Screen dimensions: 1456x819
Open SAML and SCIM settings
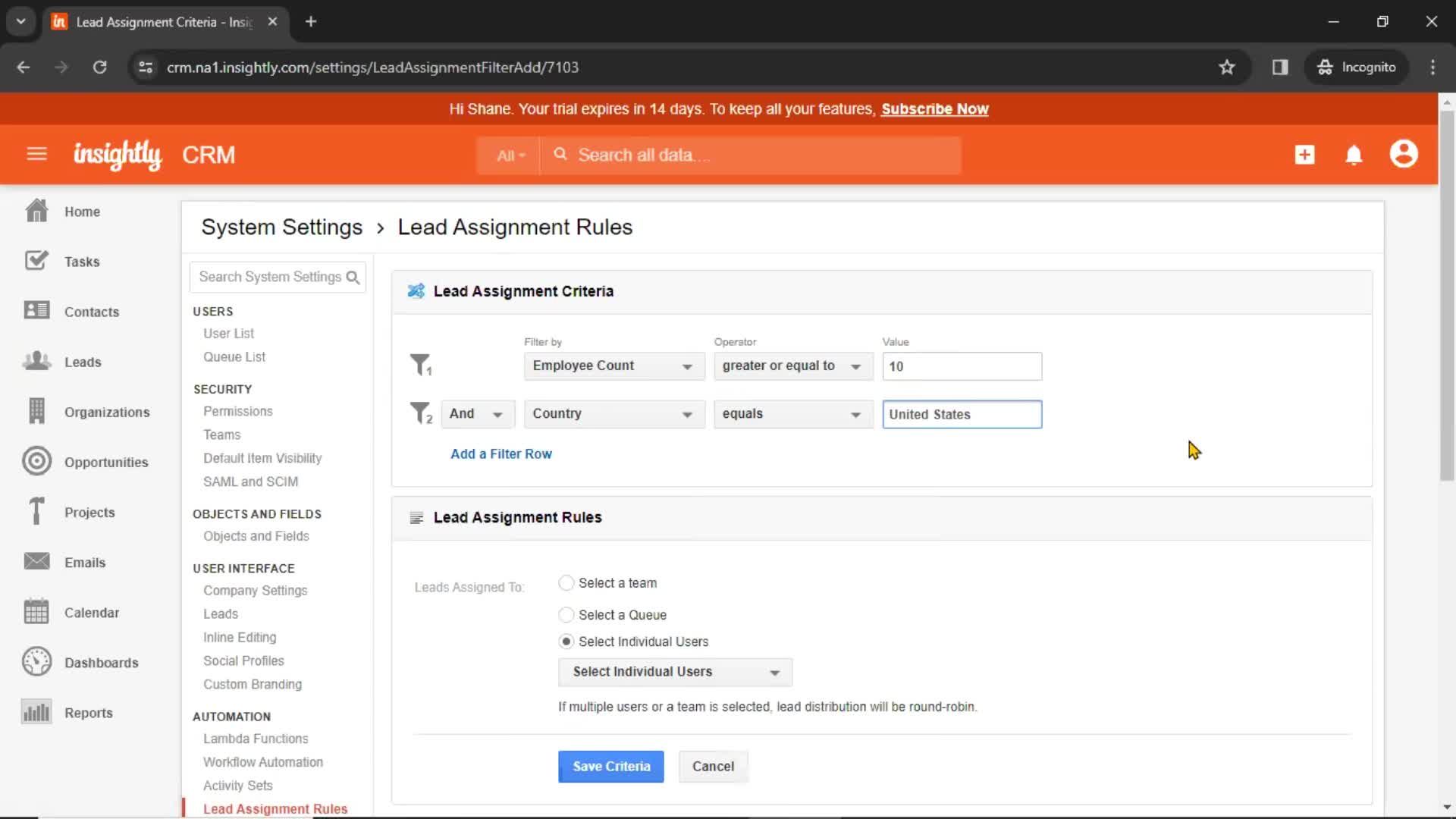coord(250,482)
